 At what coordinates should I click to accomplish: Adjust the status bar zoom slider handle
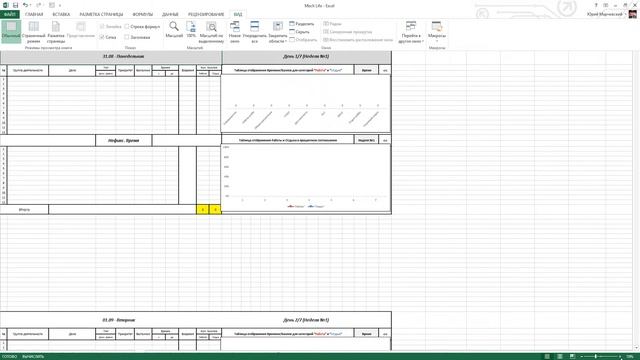596,357
